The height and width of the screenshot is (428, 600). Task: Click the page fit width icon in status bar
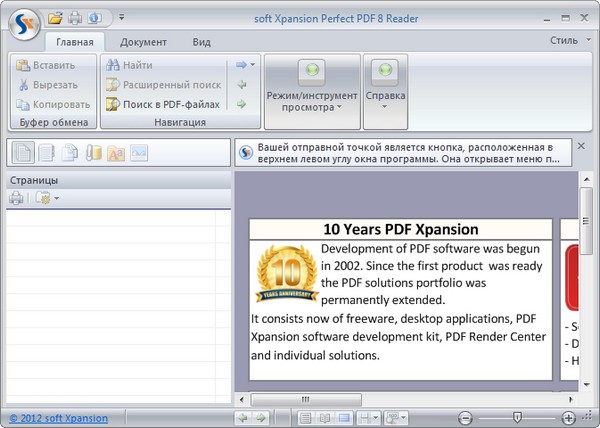coord(364,418)
